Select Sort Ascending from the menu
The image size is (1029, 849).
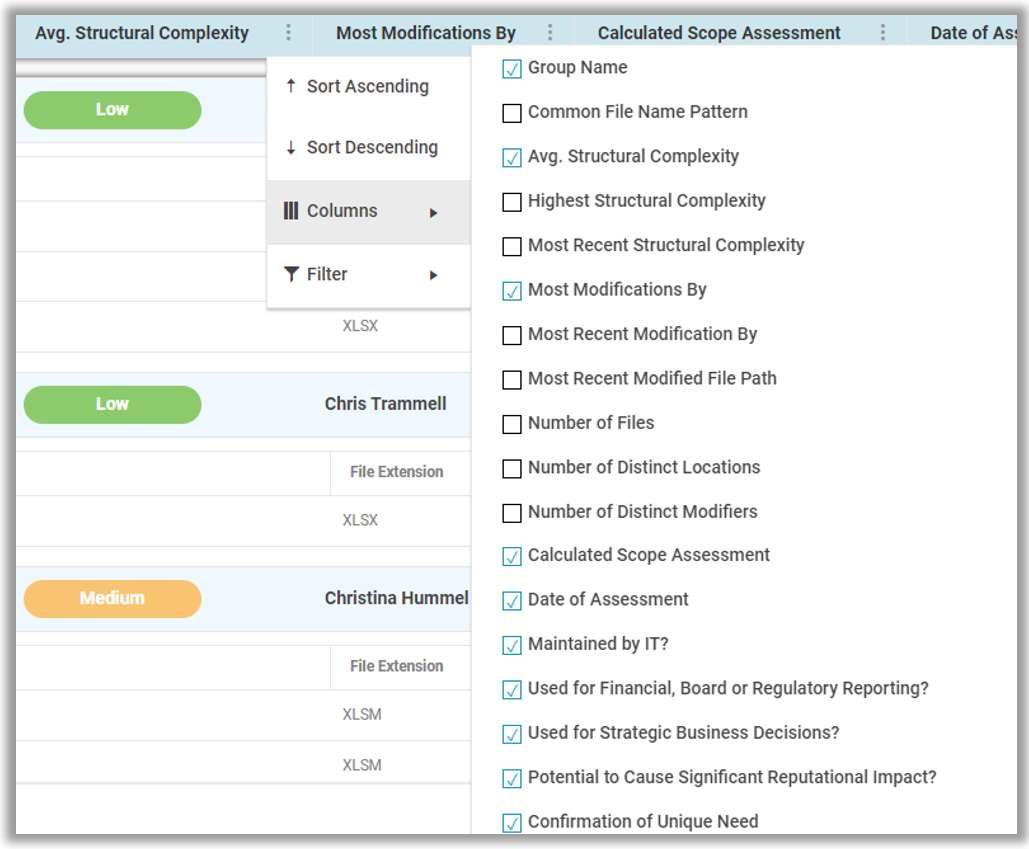click(368, 86)
